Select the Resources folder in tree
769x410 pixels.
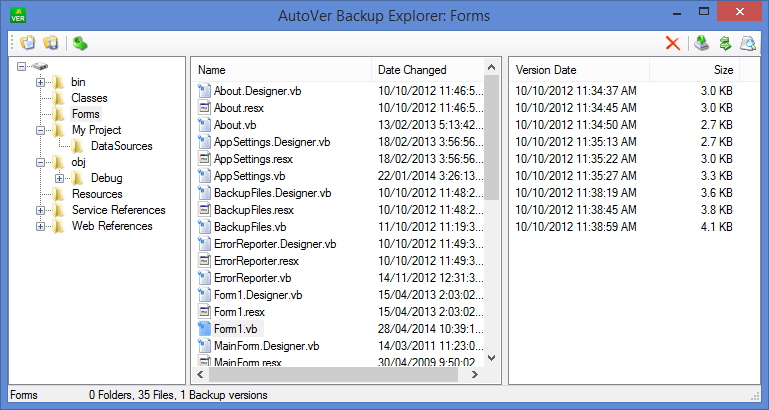[x=97, y=194]
